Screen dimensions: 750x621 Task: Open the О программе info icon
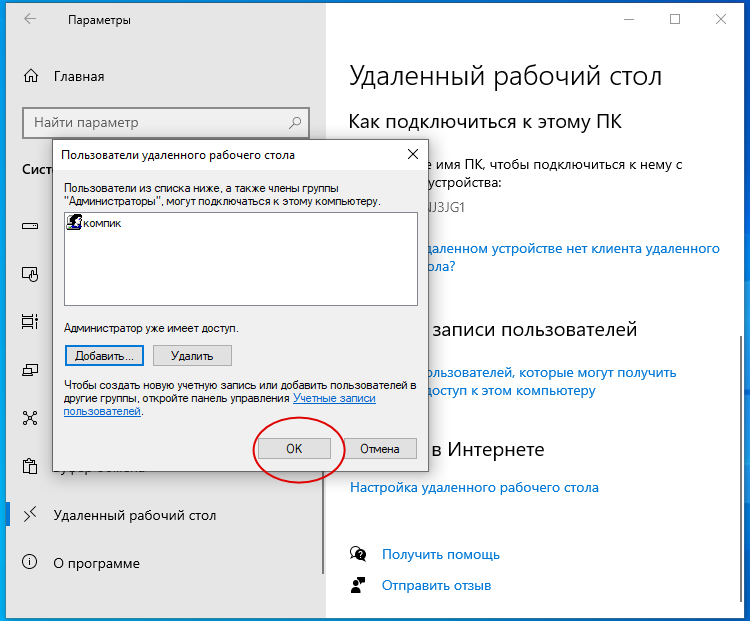(x=30, y=562)
